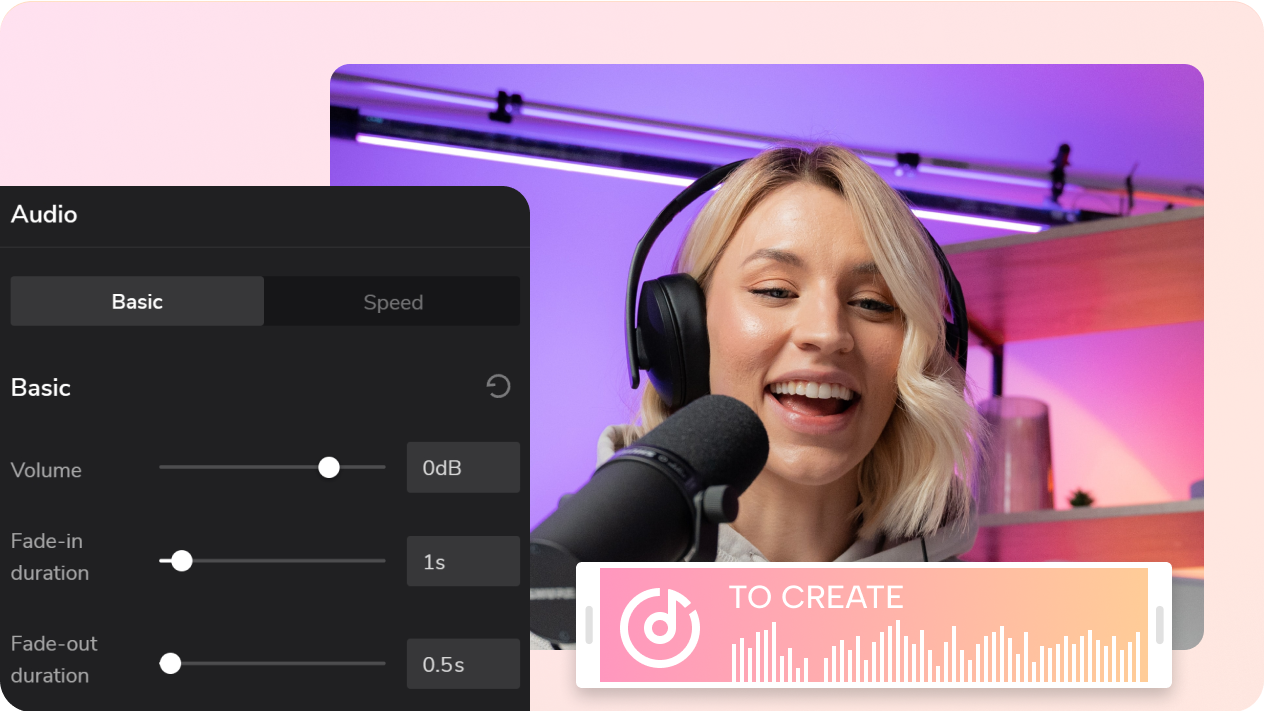Click the Fade-in duration label
The width and height of the screenshot is (1264, 711).
tap(50, 557)
